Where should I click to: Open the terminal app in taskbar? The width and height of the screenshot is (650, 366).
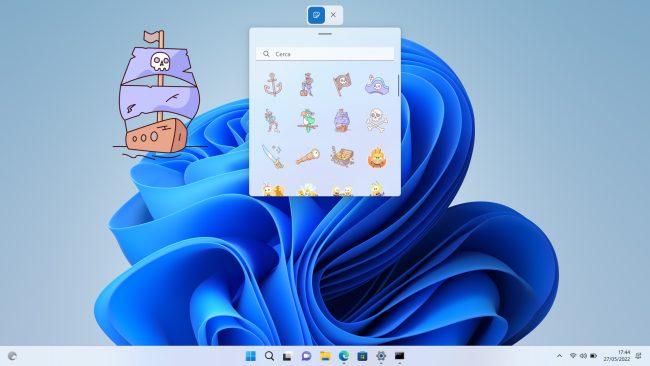coord(399,356)
